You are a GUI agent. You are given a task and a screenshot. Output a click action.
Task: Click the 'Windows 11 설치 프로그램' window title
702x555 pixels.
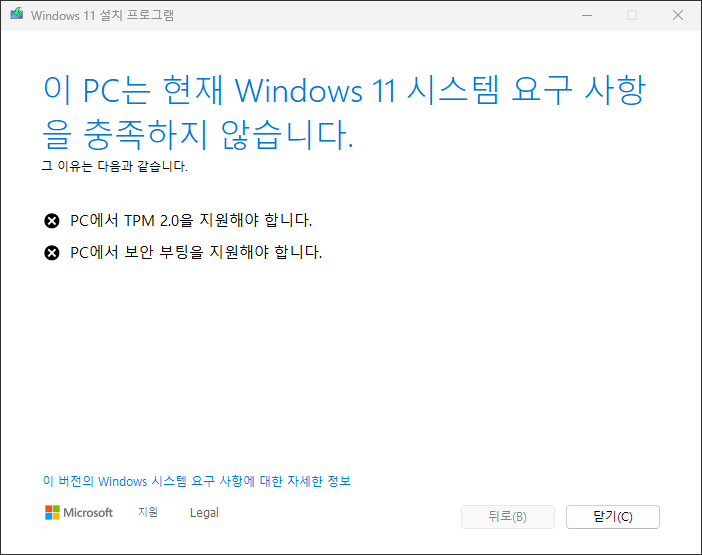click(102, 15)
